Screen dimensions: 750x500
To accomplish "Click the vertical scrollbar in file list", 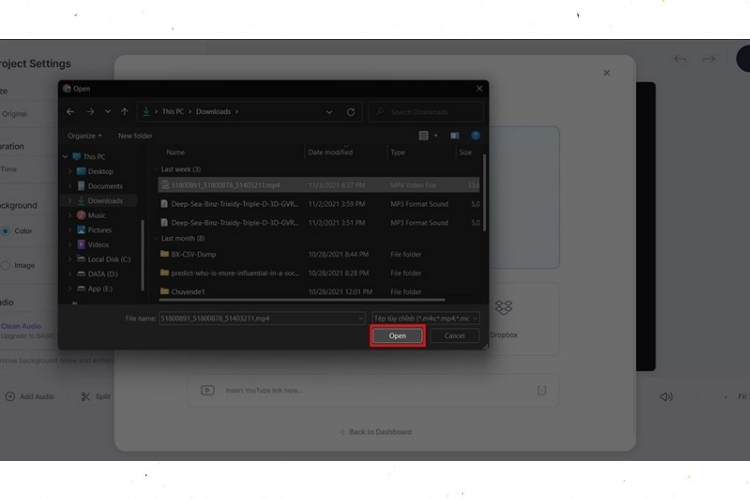I will pos(484,192).
